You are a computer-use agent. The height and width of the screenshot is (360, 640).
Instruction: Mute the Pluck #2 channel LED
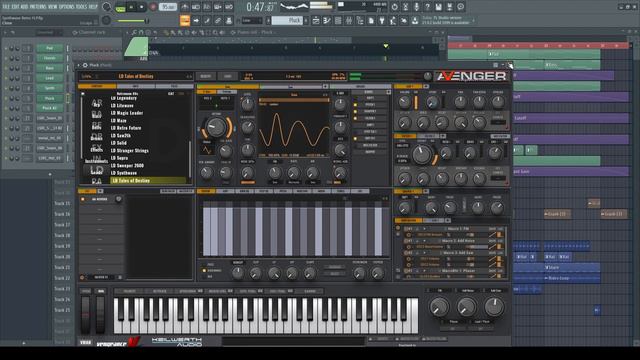(x=7, y=108)
